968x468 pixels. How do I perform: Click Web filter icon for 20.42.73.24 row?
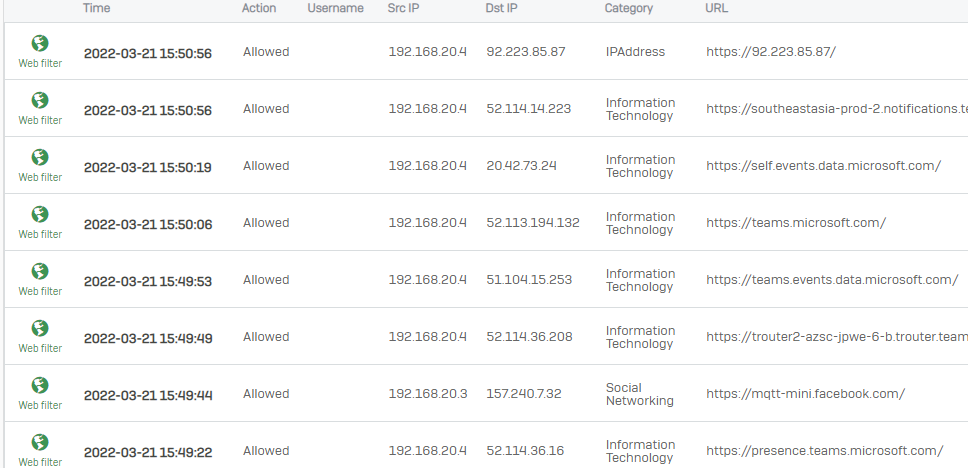(40, 157)
